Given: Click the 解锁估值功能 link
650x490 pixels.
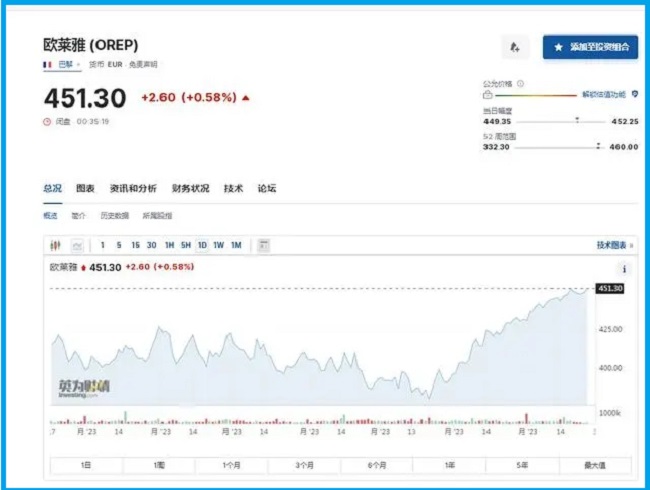Looking at the screenshot, I should [x=604, y=95].
